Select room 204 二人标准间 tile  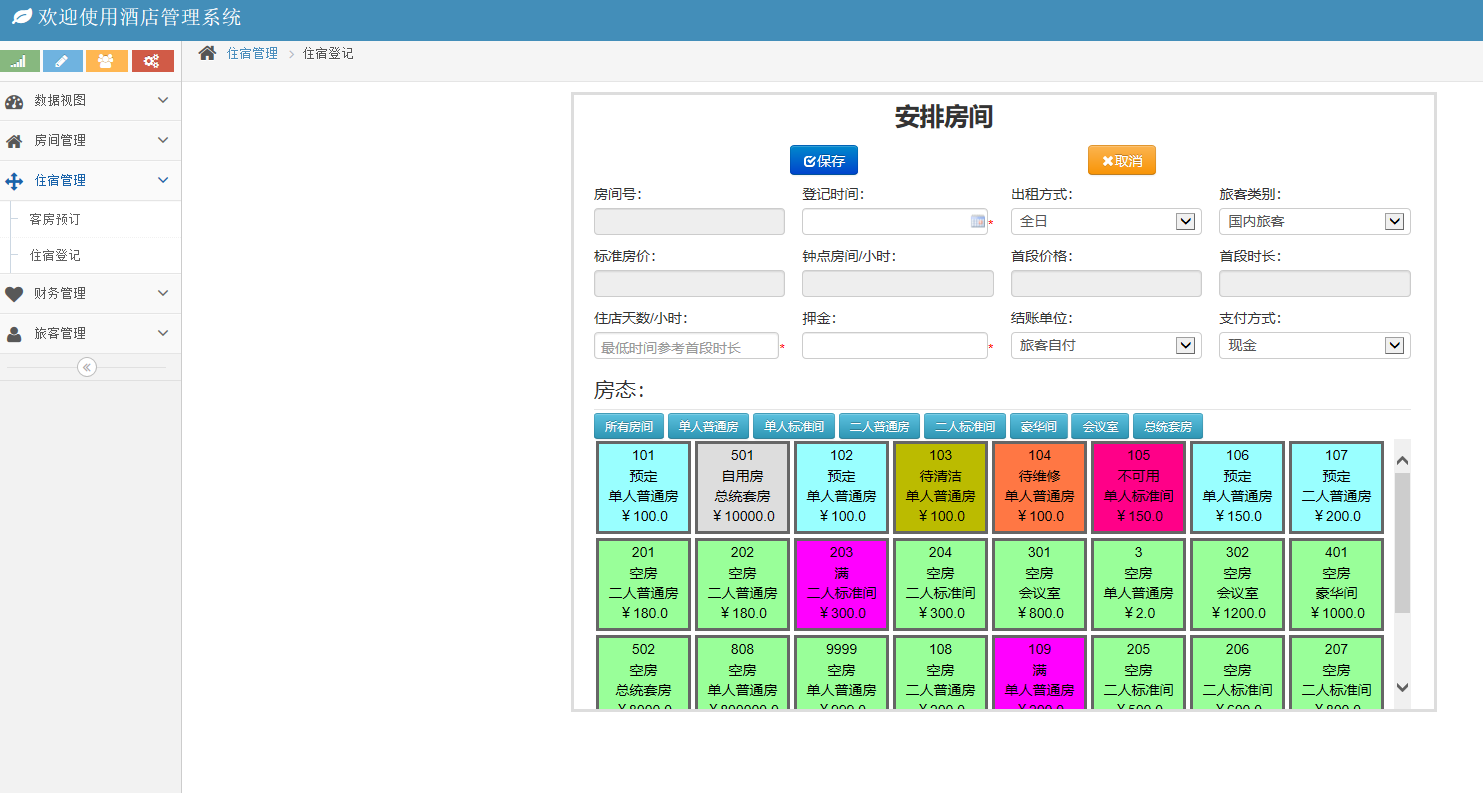(940, 584)
